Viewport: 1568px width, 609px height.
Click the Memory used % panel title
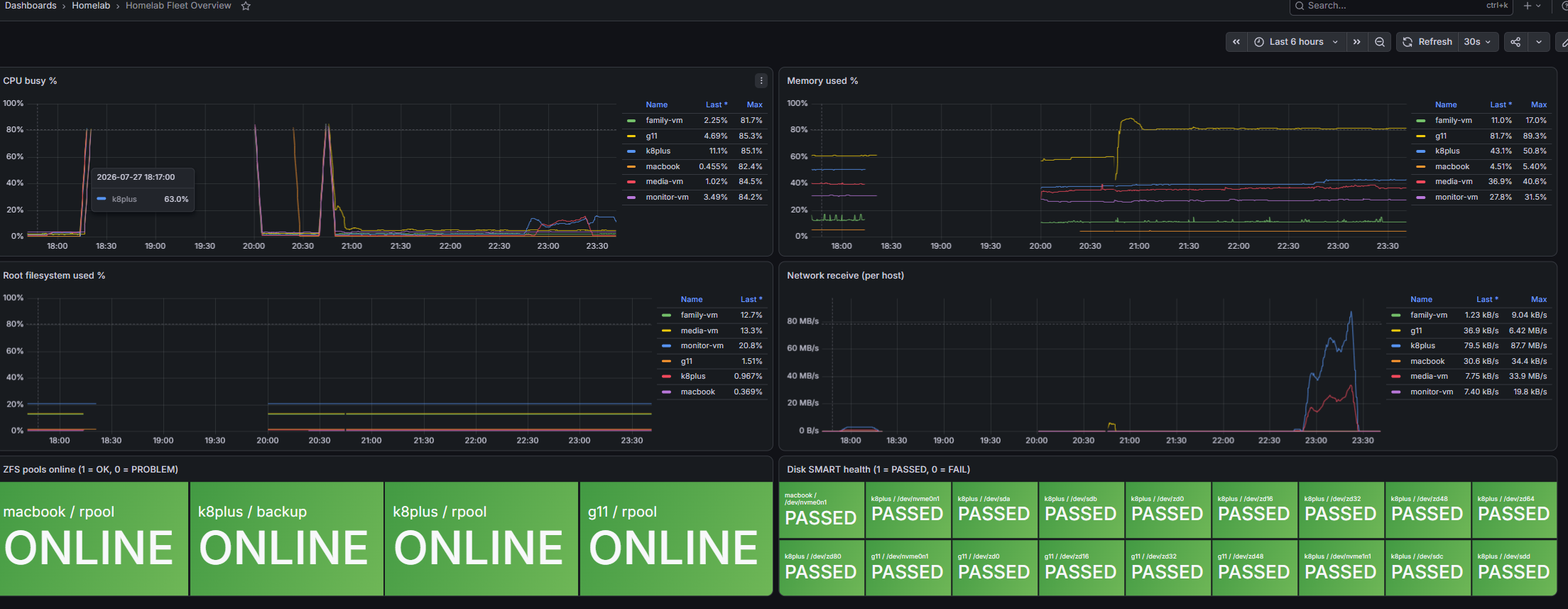(x=822, y=81)
